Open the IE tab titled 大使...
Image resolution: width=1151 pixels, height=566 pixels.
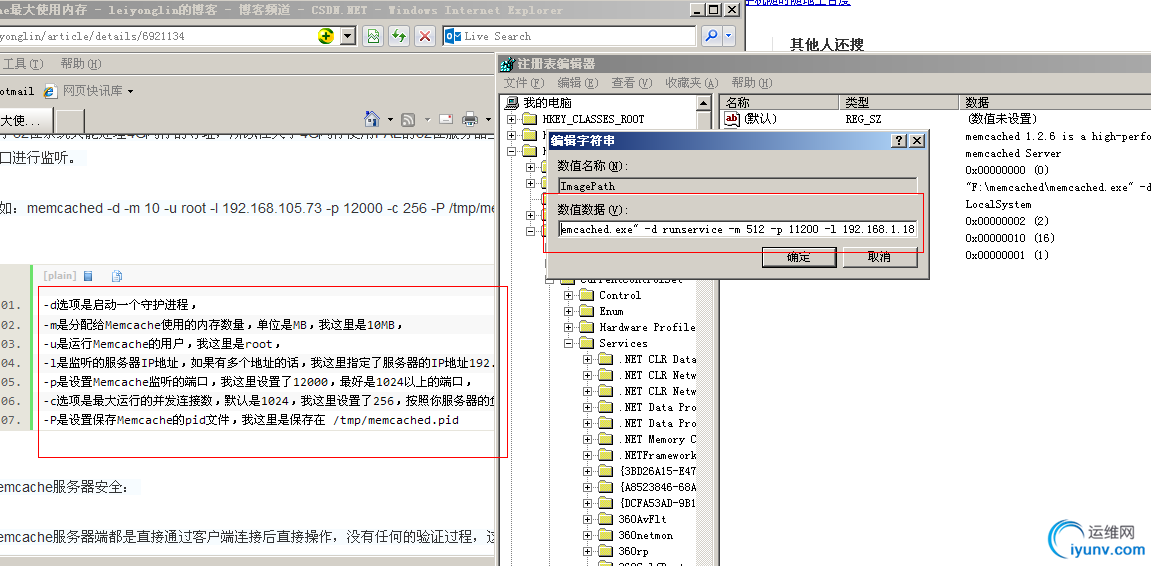click(27, 120)
